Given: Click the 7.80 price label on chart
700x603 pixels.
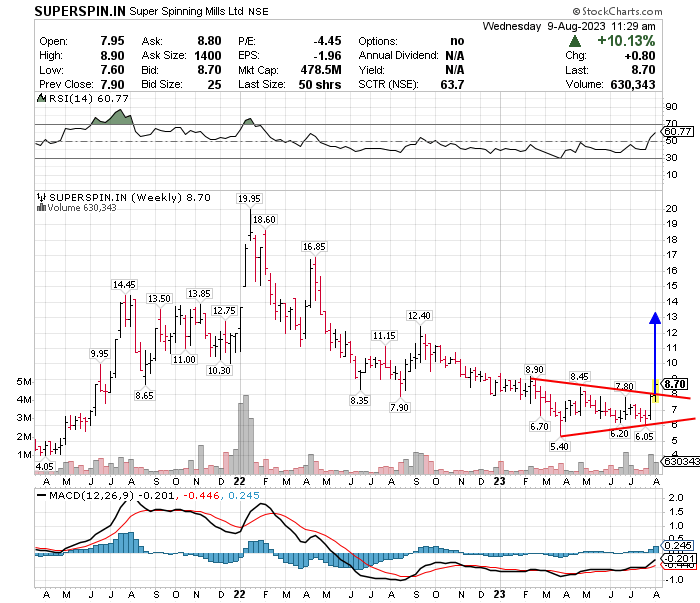Looking at the screenshot, I should coord(624,386).
